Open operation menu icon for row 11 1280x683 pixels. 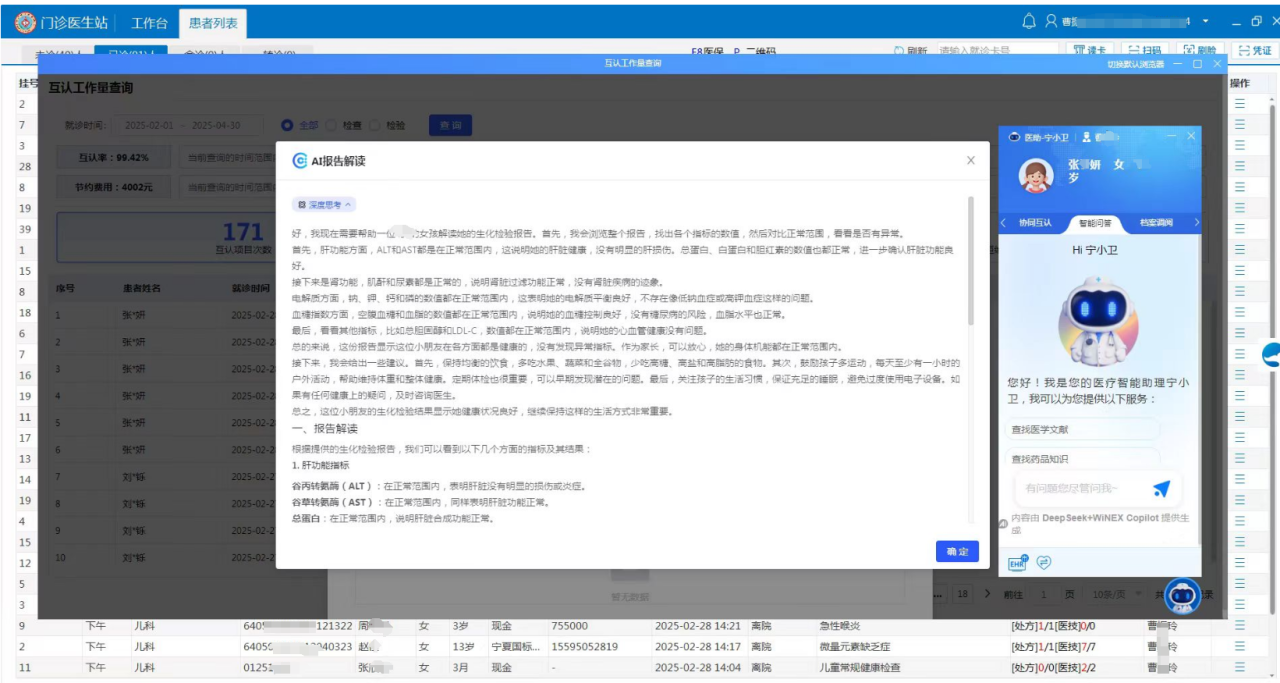(1240, 667)
